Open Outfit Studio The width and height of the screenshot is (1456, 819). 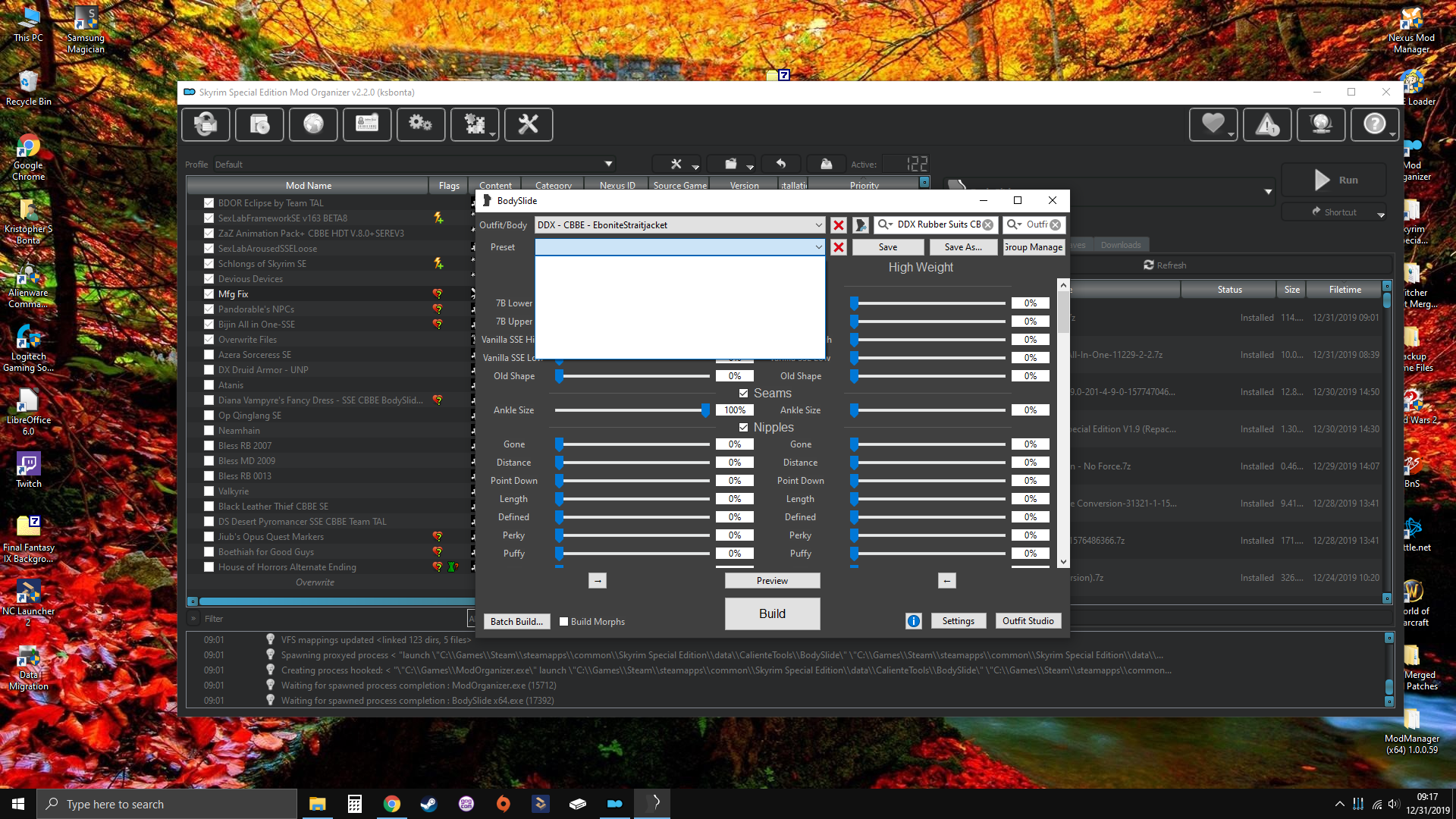pos(1028,621)
